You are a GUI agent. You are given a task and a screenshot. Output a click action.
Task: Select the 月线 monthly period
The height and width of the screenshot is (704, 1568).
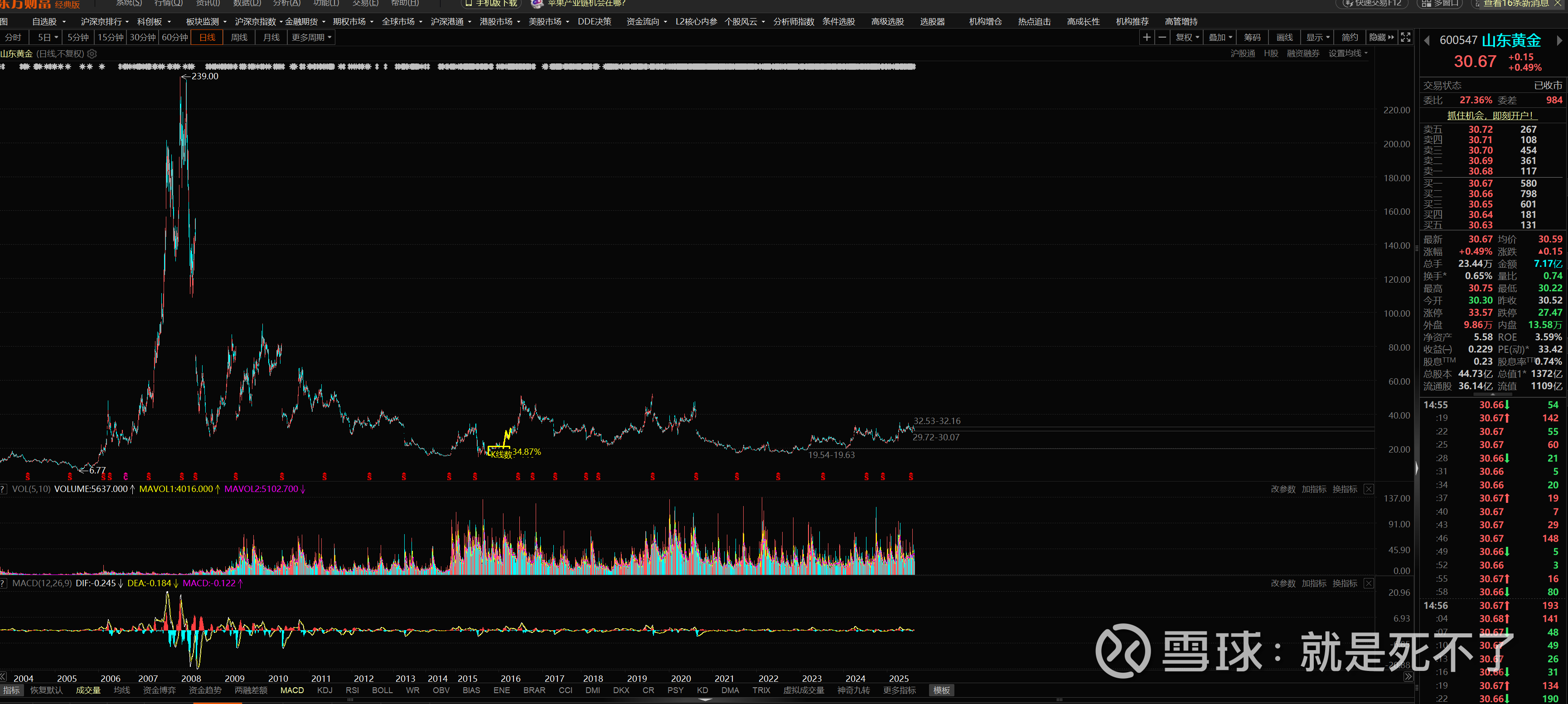pyautogui.click(x=271, y=38)
